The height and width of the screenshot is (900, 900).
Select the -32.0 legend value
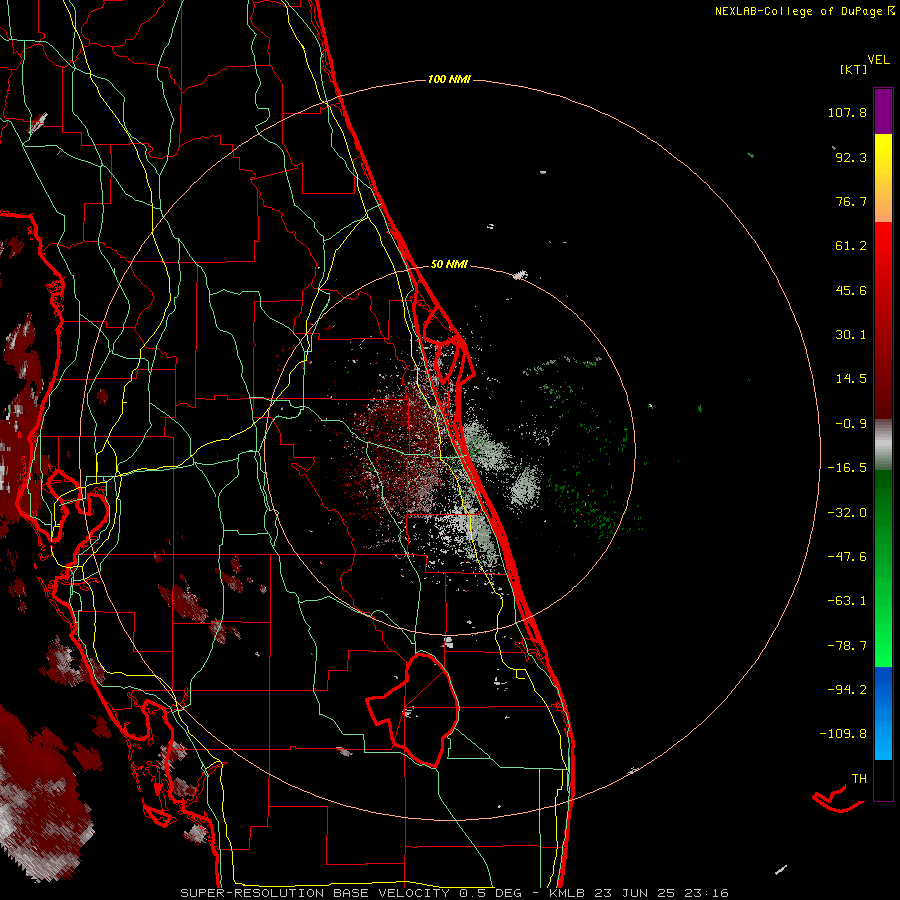tap(847, 513)
